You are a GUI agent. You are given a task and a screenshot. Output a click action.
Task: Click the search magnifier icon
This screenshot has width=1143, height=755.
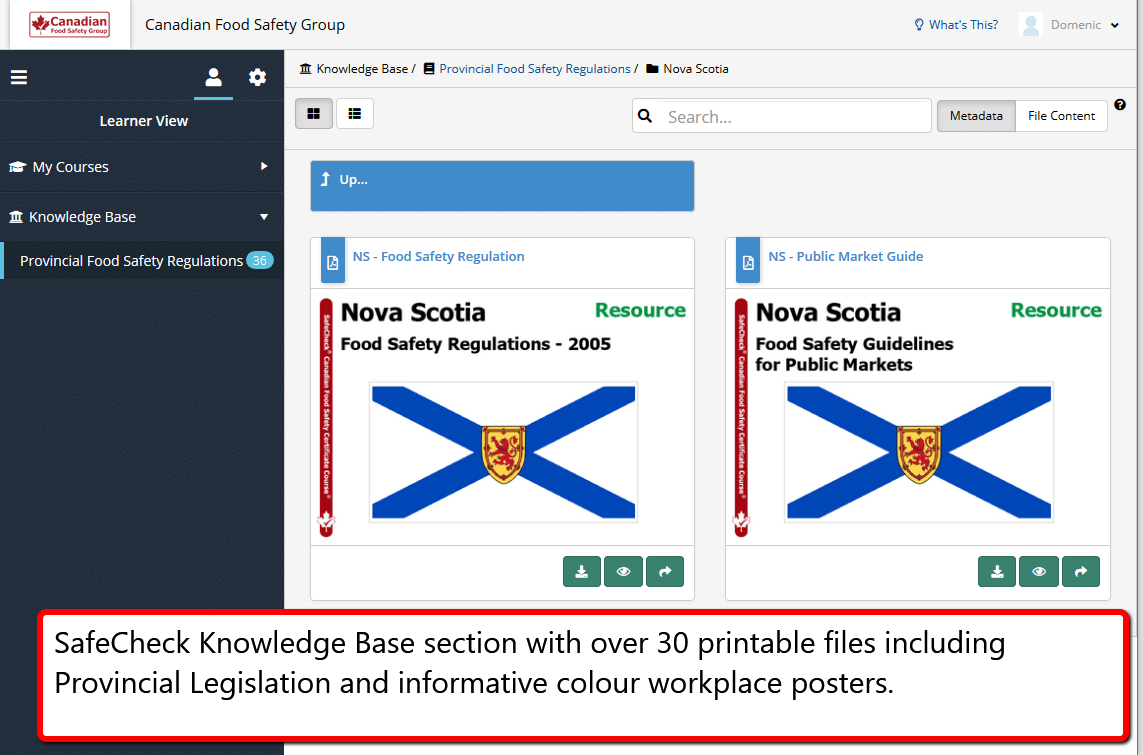pyautogui.click(x=645, y=116)
